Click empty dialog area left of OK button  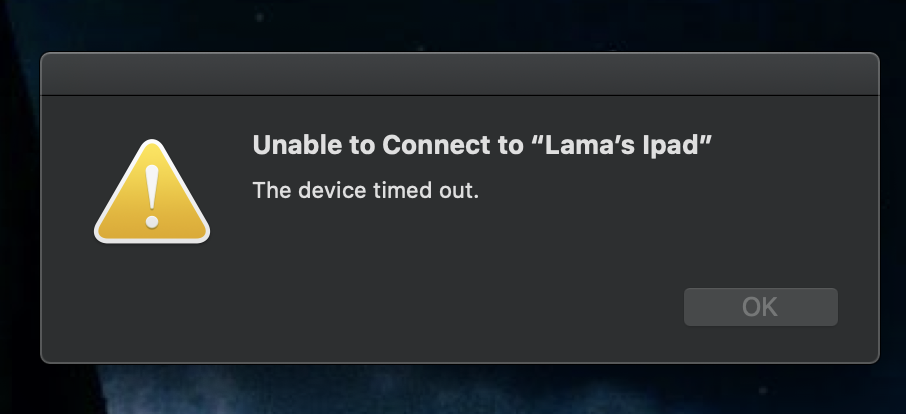tap(500, 307)
